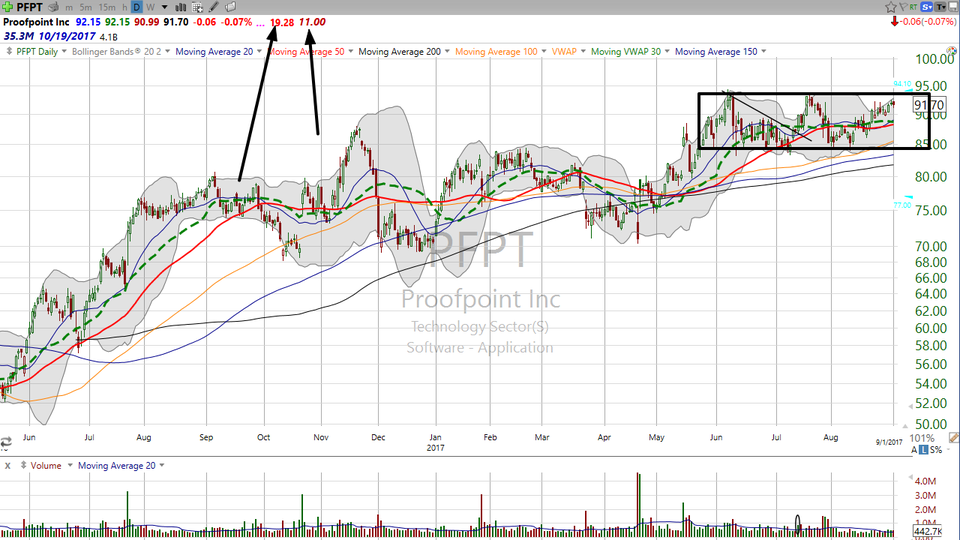The height and width of the screenshot is (540, 960).
Task: Close the volume pane with X
Action: point(7,466)
